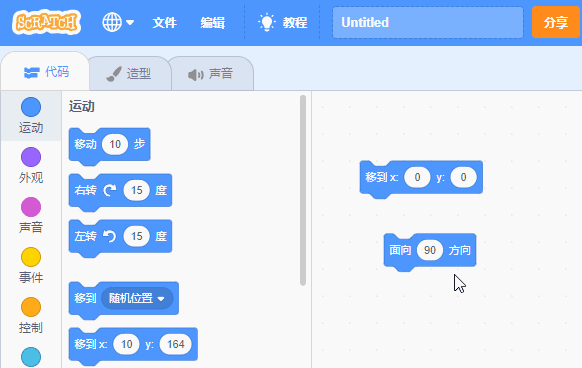Open the 文件 menu
The height and width of the screenshot is (368, 582).
coord(164,23)
